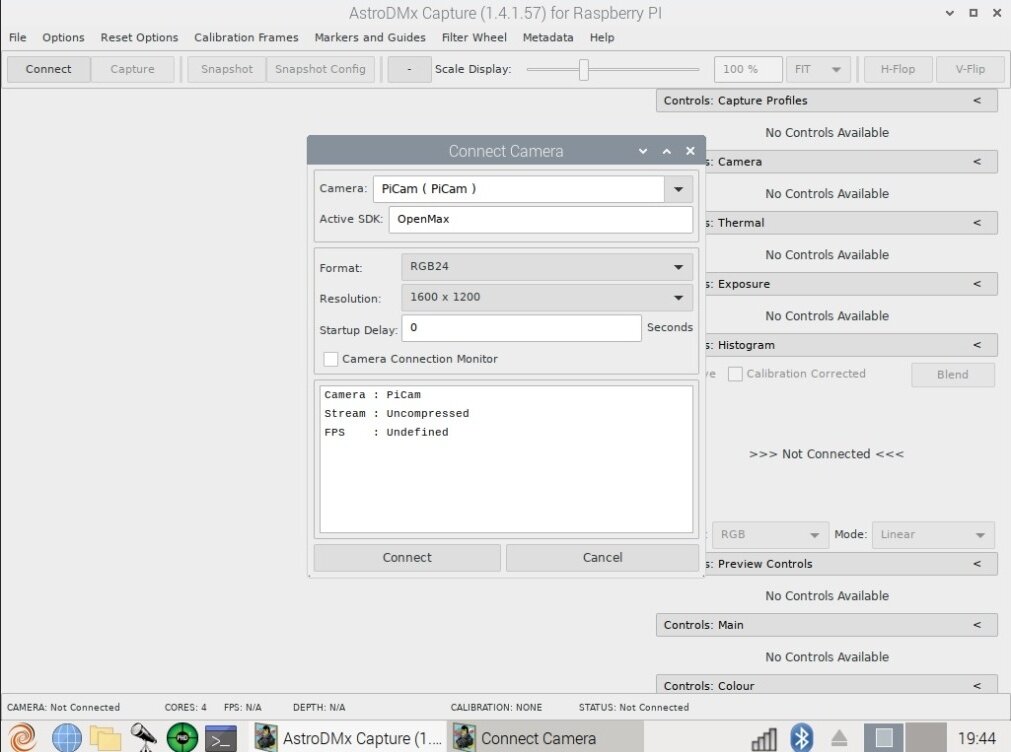Switch to Connect Camera taskbar entry
Screen dimensions: 1011x752
click(545, 738)
